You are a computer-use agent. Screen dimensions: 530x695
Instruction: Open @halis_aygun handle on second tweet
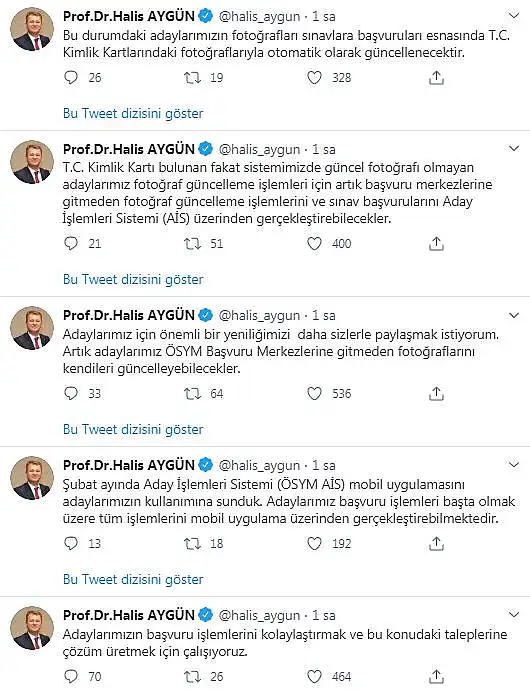259,150
